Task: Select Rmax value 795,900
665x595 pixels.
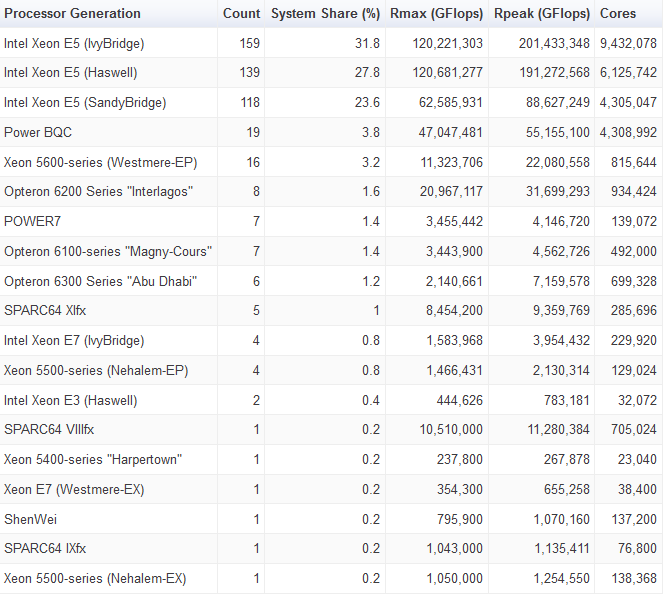Action: [460, 520]
